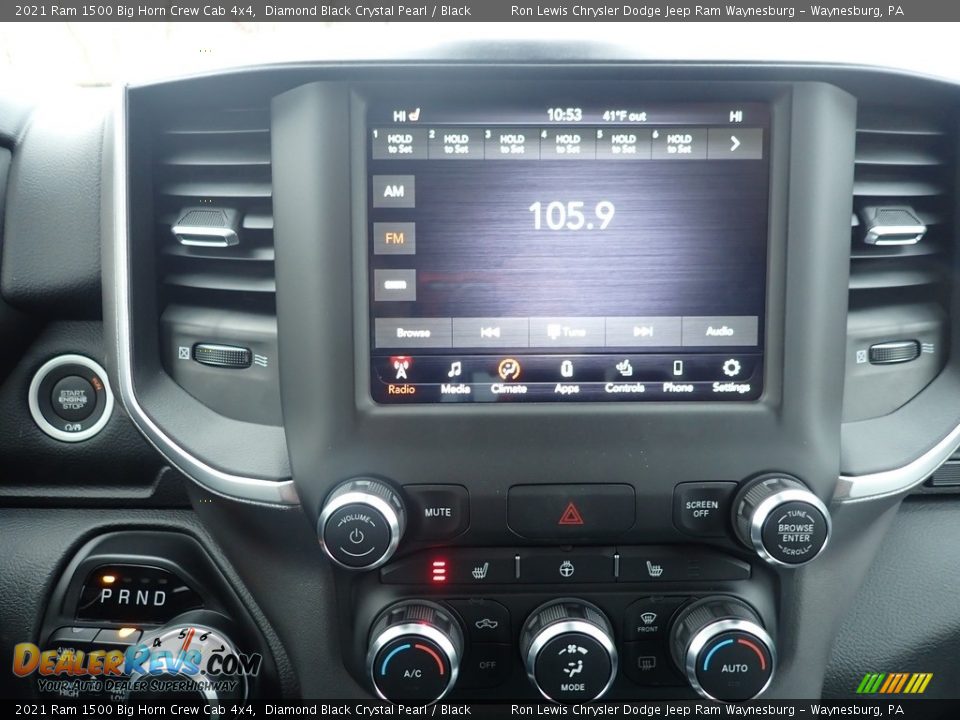960x720 pixels.
Task: Tap the MODE airflow knob button
Action: [572, 667]
